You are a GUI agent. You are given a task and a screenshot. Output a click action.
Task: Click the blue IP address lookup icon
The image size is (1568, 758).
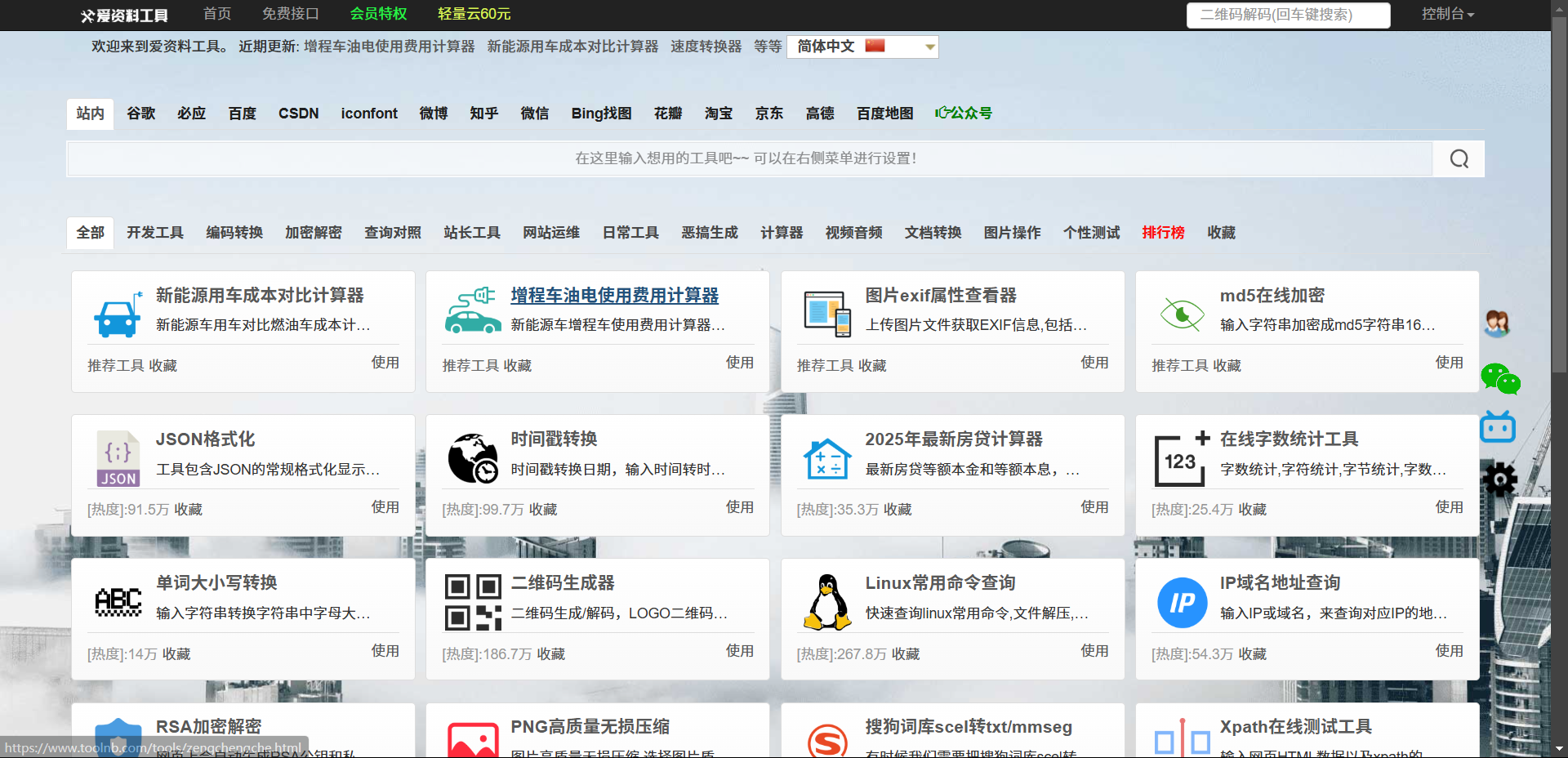pyautogui.click(x=1182, y=603)
